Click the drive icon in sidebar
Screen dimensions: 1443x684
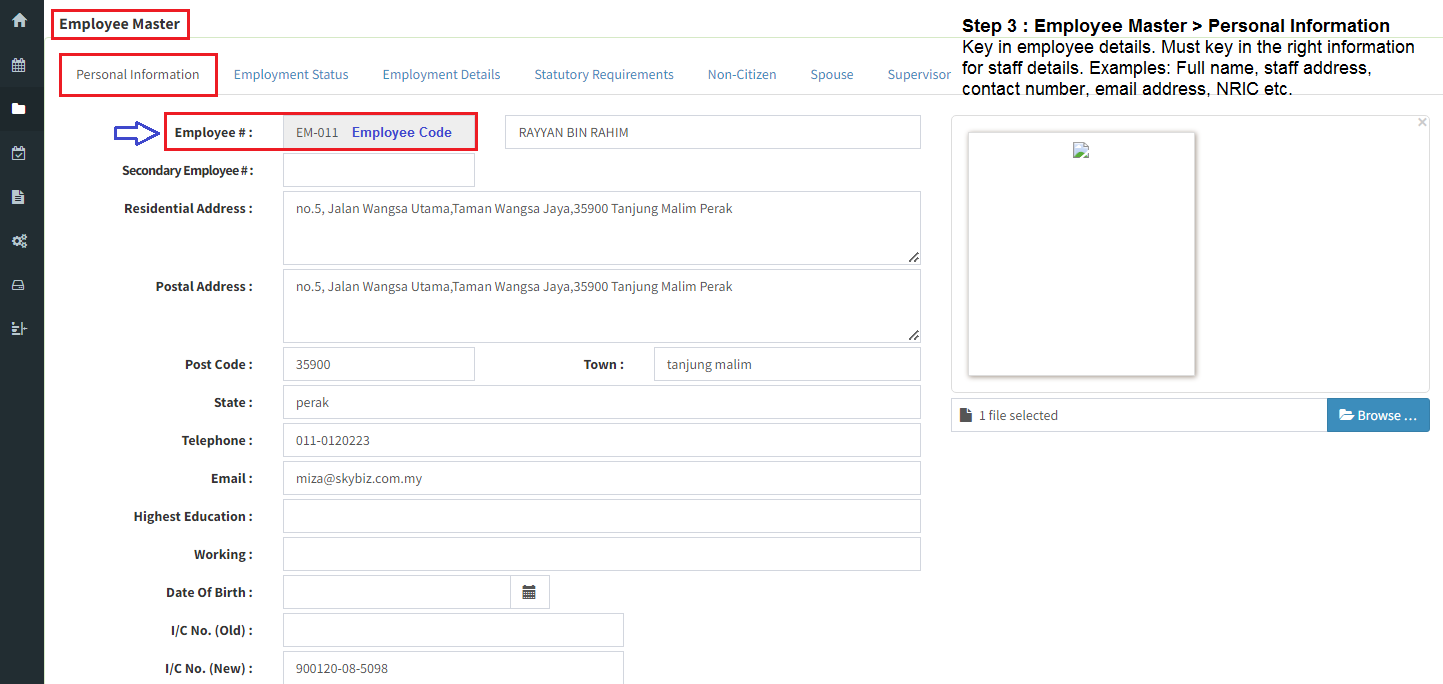19,285
